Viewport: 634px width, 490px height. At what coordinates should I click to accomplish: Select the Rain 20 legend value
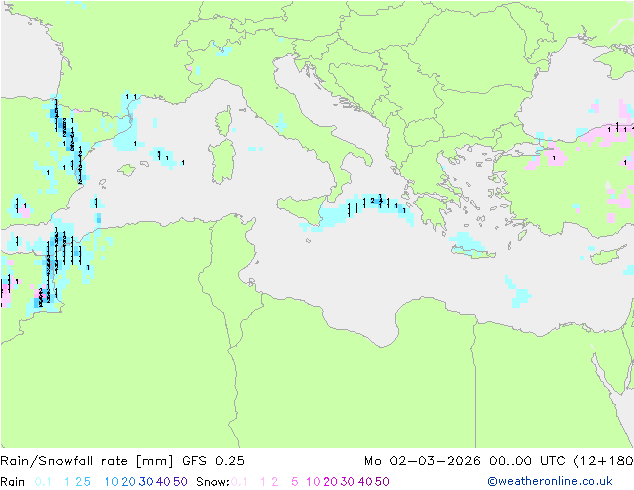pyautogui.click(x=129, y=482)
